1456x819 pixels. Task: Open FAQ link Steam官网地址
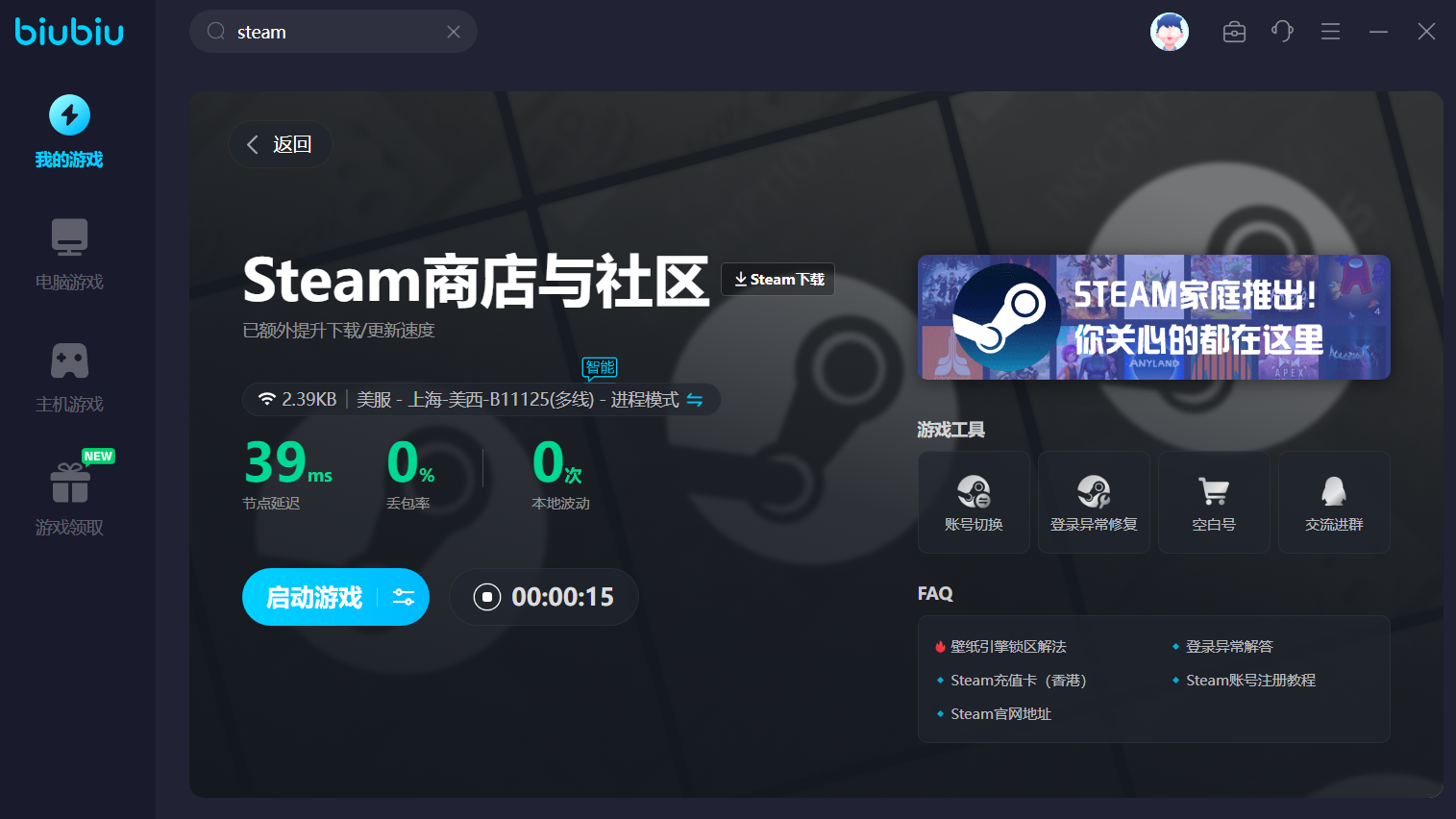point(1000,713)
